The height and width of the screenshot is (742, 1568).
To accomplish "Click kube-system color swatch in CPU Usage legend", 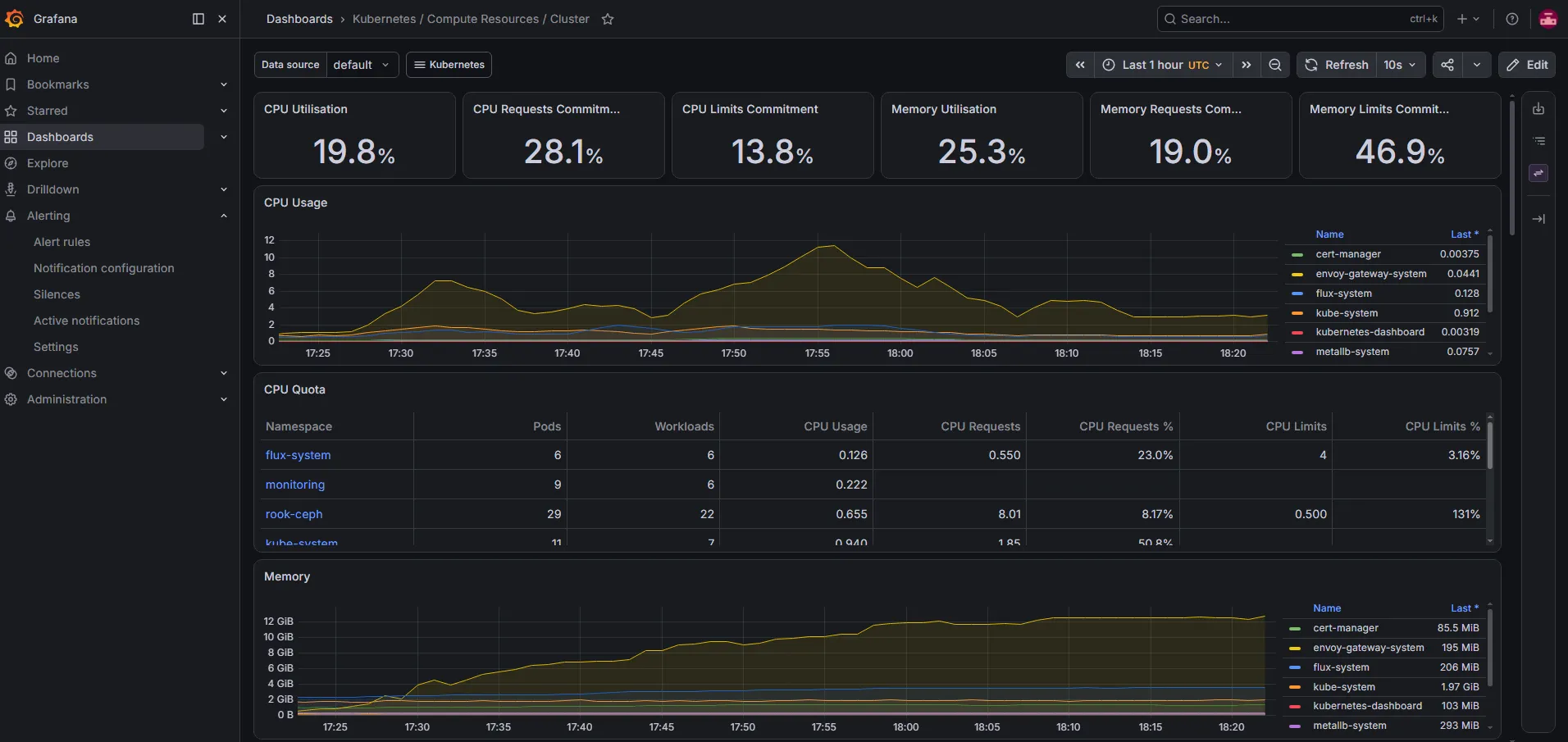I will pyautogui.click(x=1297, y=314).
